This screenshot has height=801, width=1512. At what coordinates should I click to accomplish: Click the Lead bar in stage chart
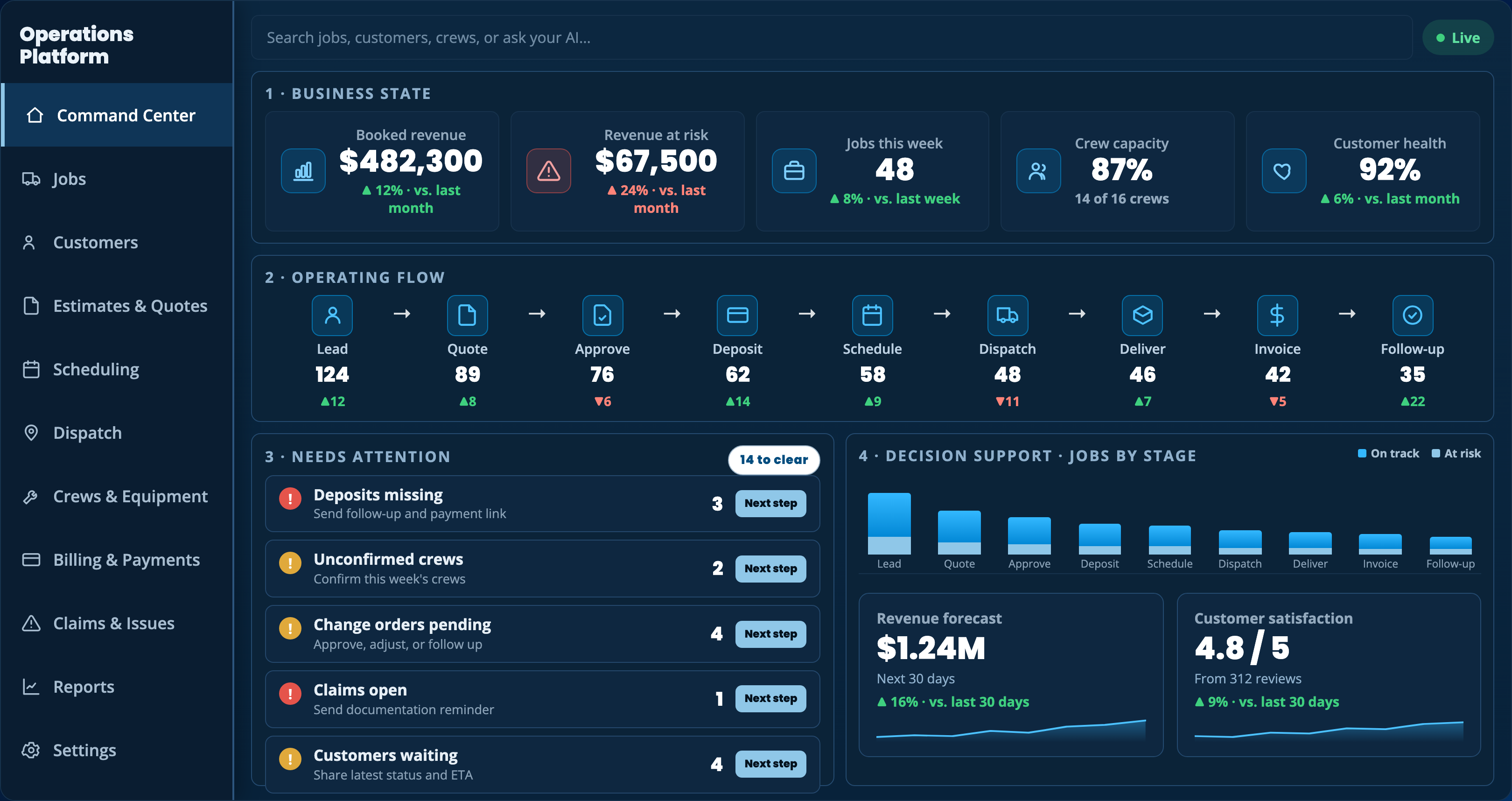pos(889,523)
